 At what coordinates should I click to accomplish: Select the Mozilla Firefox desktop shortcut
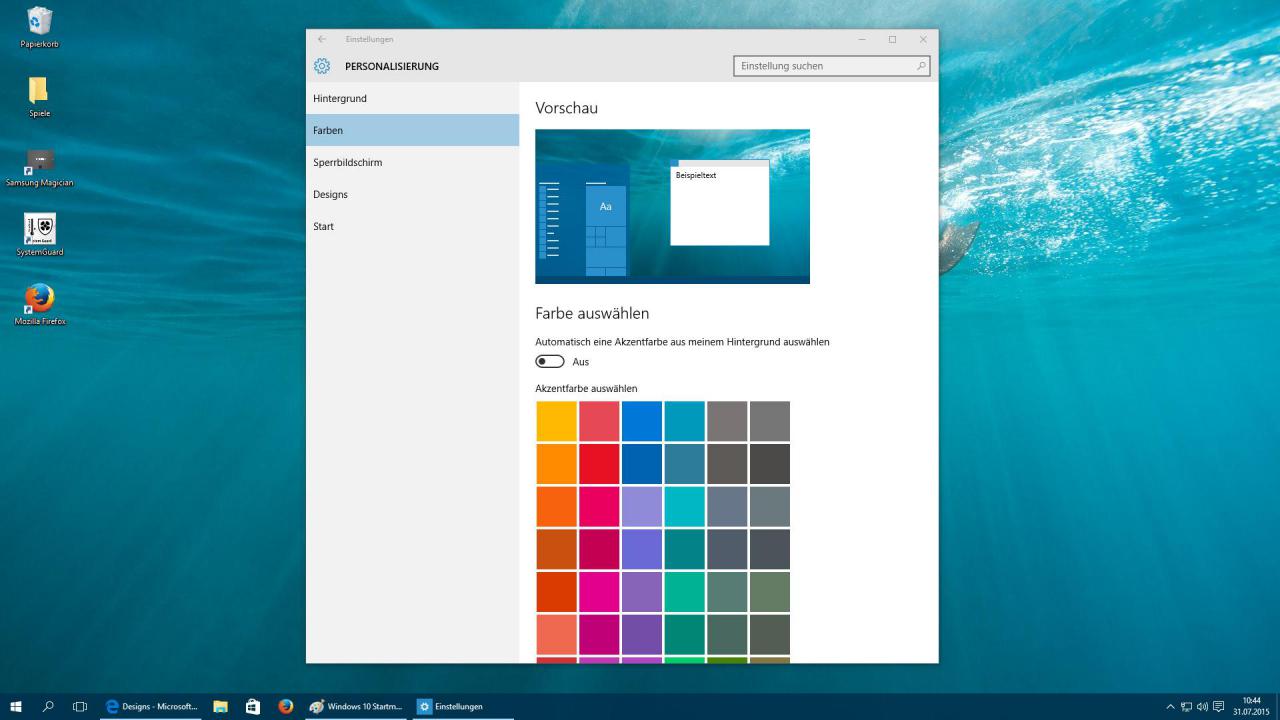point(39,305)
